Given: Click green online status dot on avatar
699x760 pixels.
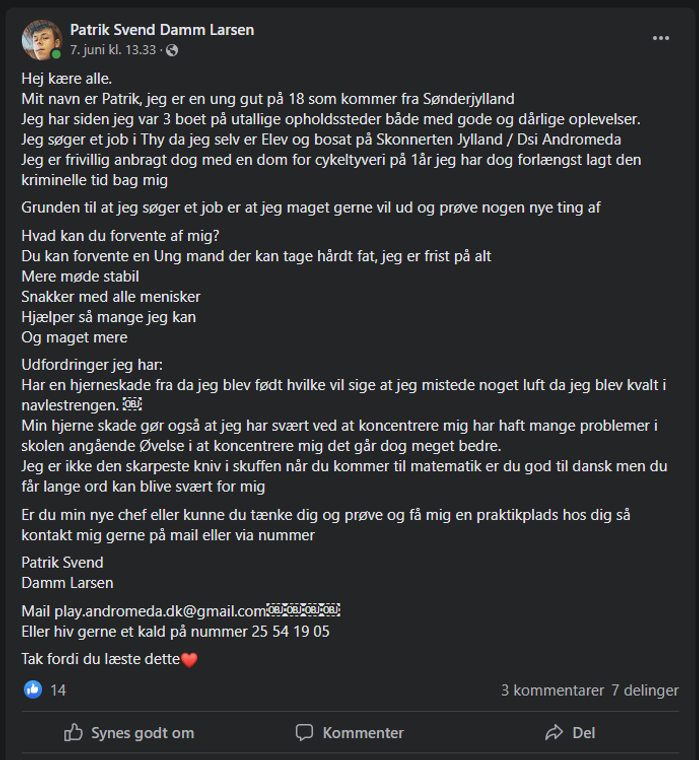Looking at the screenshot, I should 56,54.
